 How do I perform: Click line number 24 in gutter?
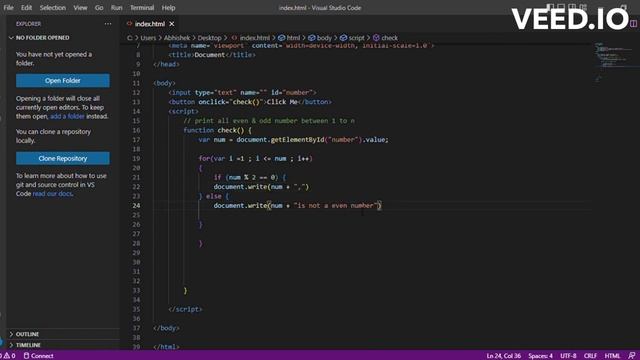[x=136, y=205]
